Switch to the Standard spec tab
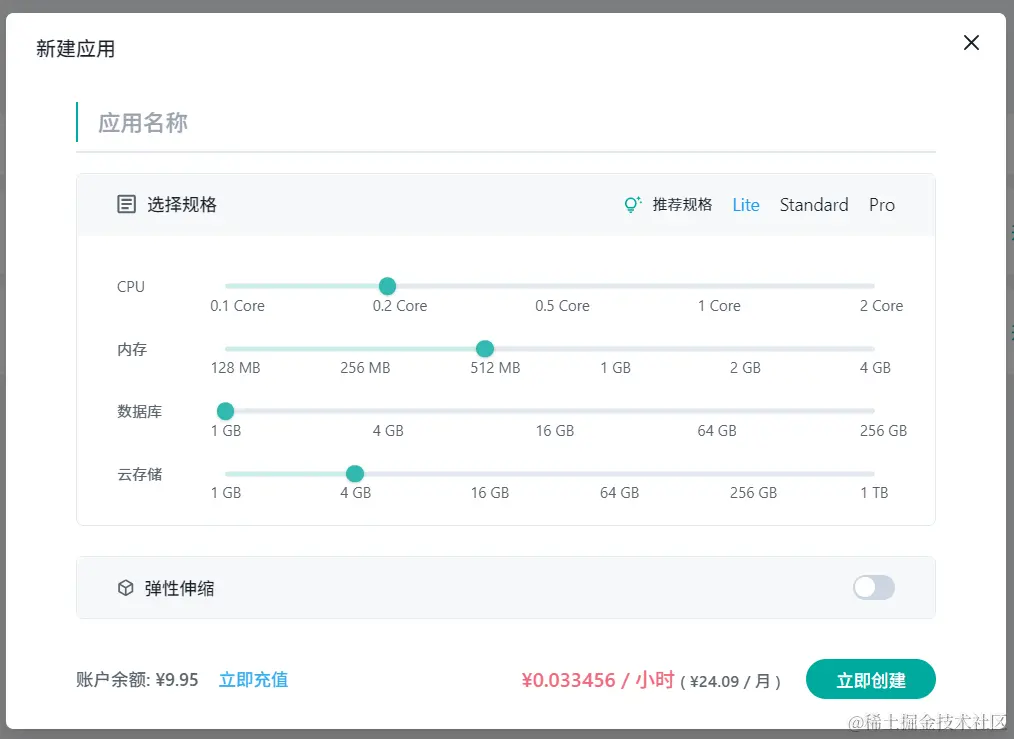The image size is (1014, 739). [813, 204]
